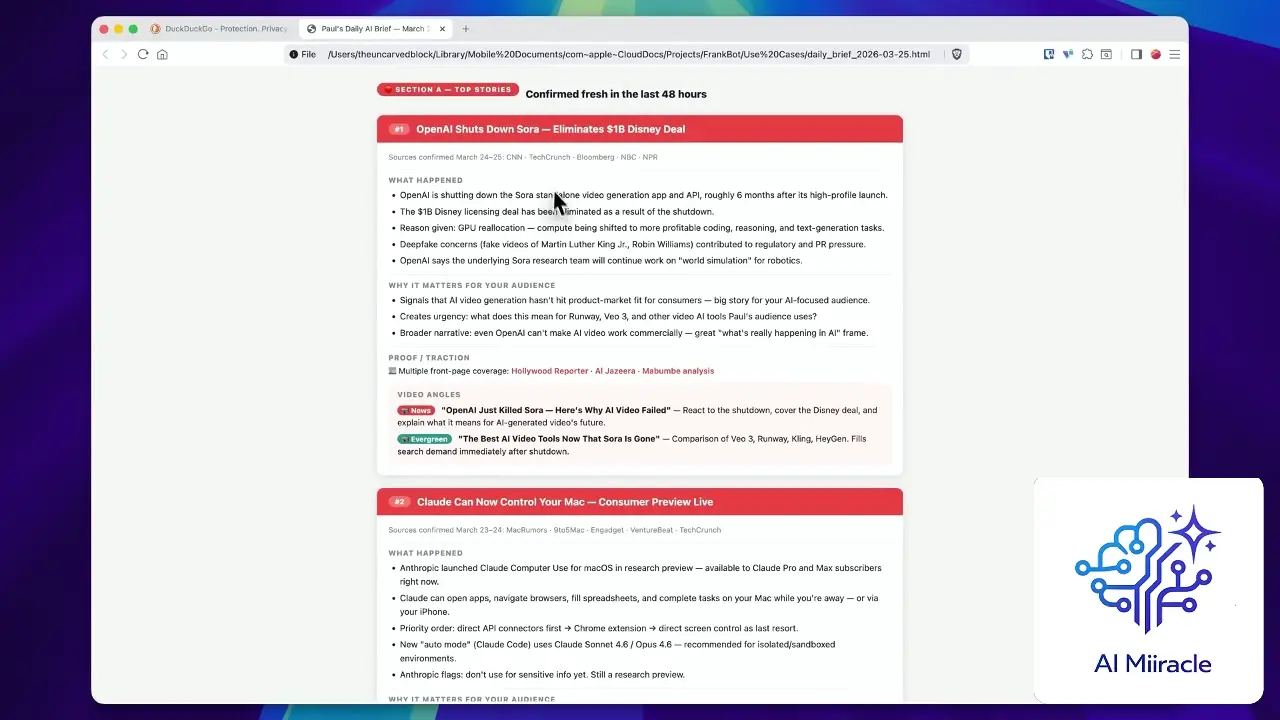Click the extension icon just left of the puzzle piece
1280x720 pixels.
coord(1068,54)
